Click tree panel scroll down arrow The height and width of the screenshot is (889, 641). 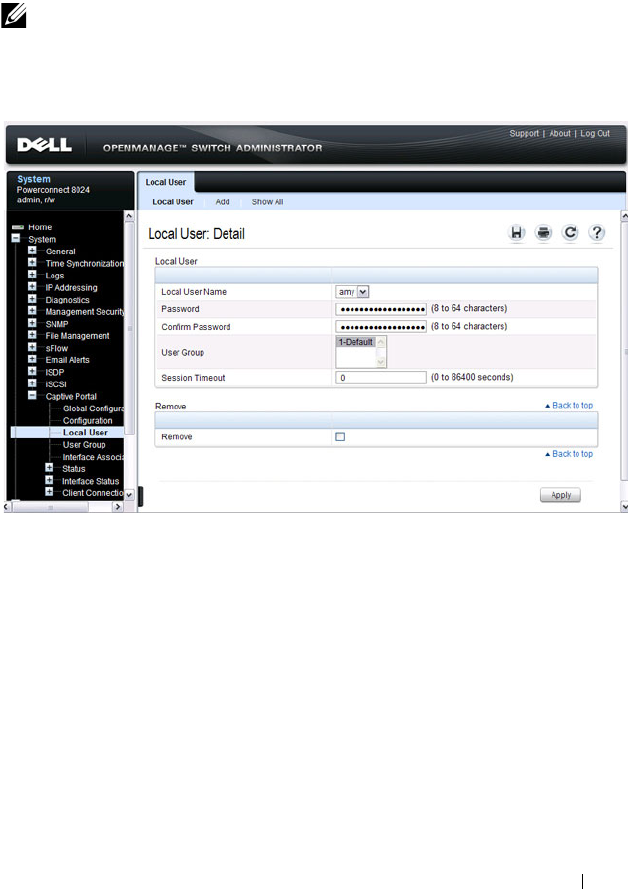coord(129,494)
